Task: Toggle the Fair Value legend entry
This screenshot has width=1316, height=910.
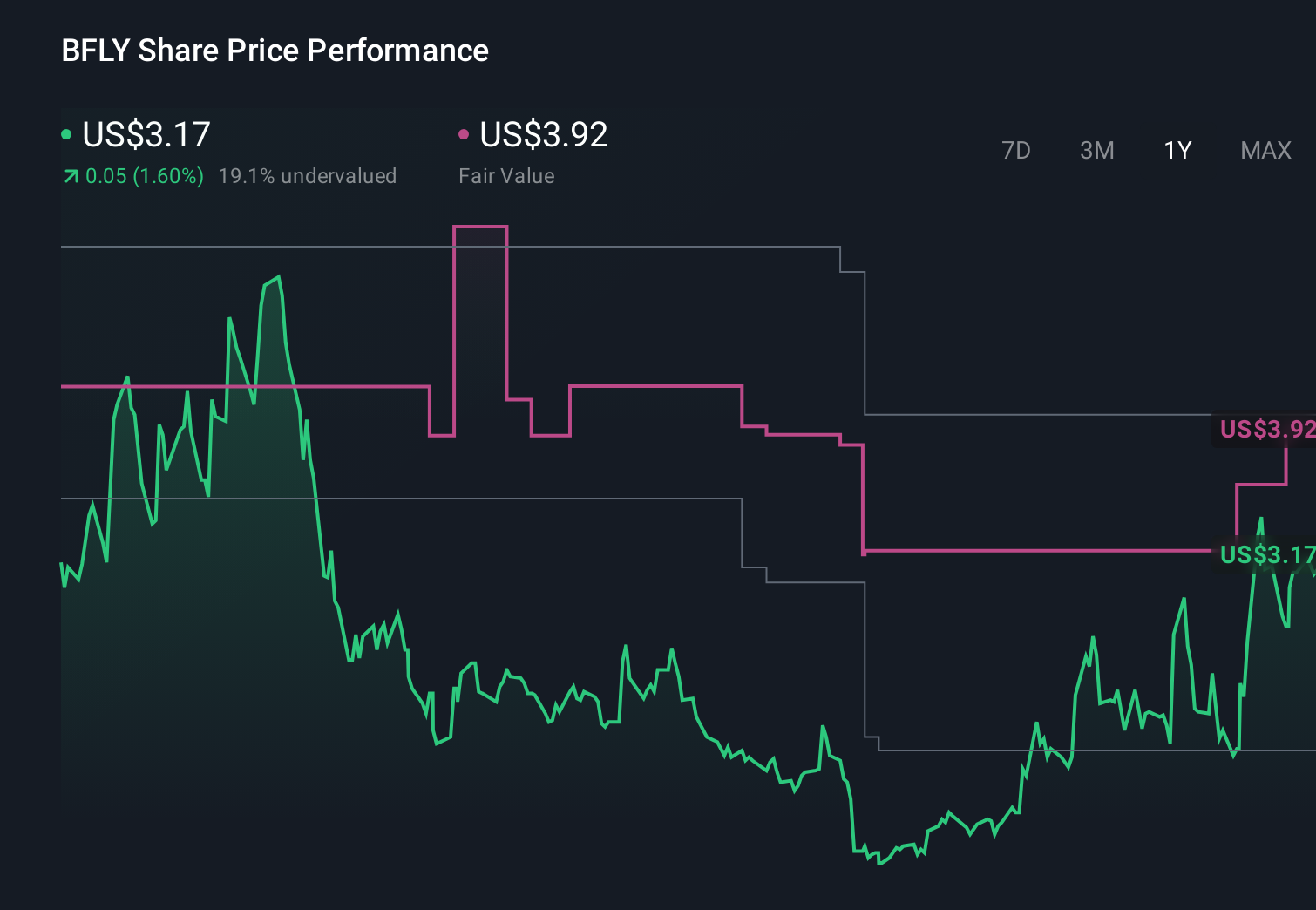Action: click(x=506, y=175)
